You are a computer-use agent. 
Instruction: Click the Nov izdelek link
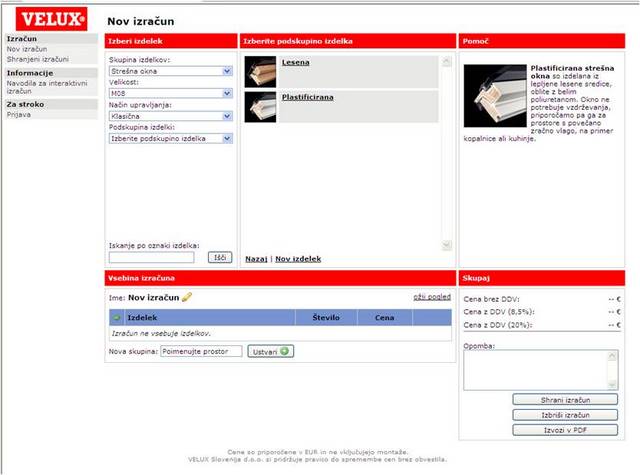[x=298, y=258]
